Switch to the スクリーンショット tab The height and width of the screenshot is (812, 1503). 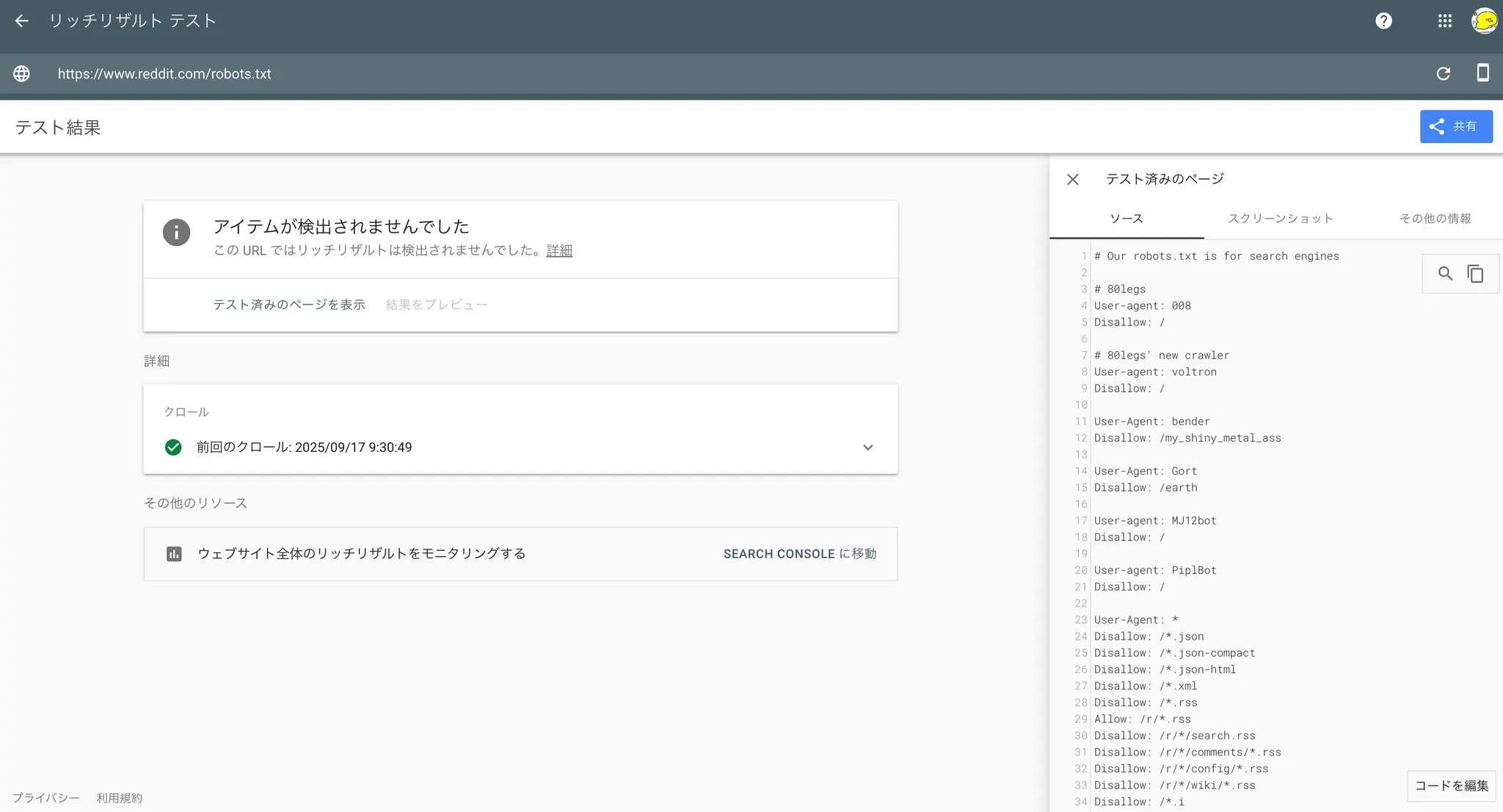point(1280,219)
